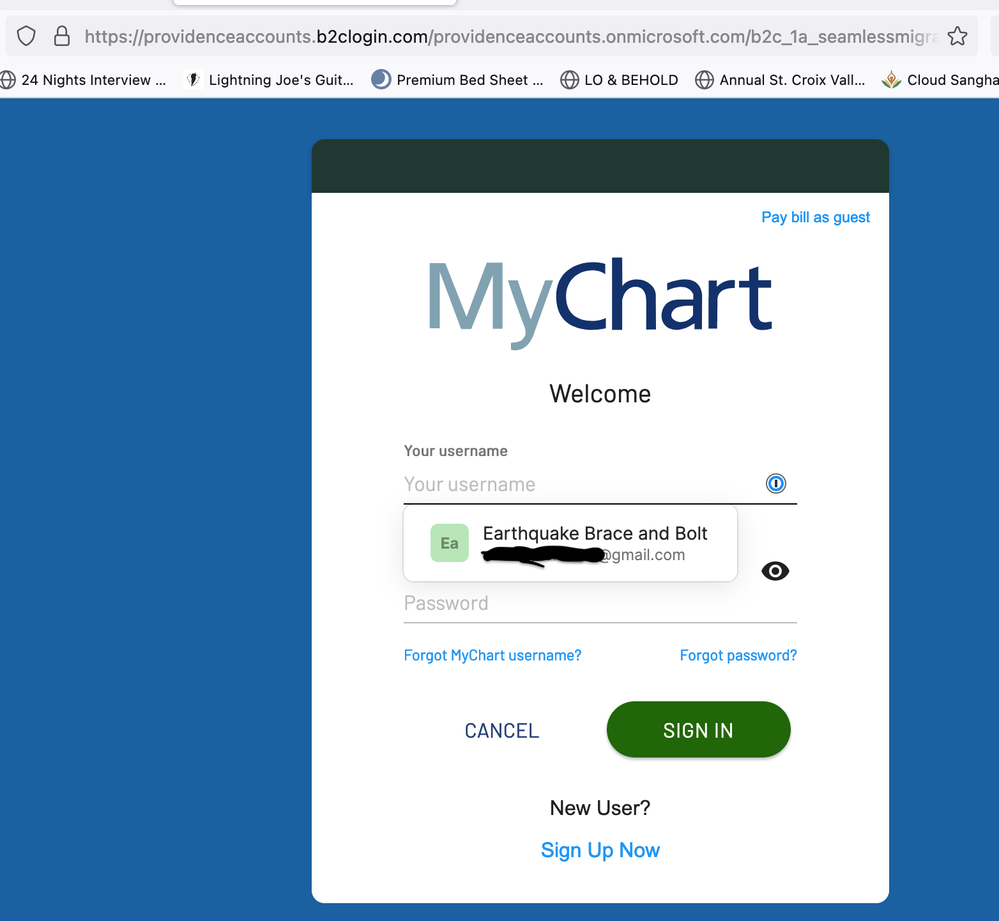
Task: Click the Sign Up Now link
Action: (x=600, y=850)
